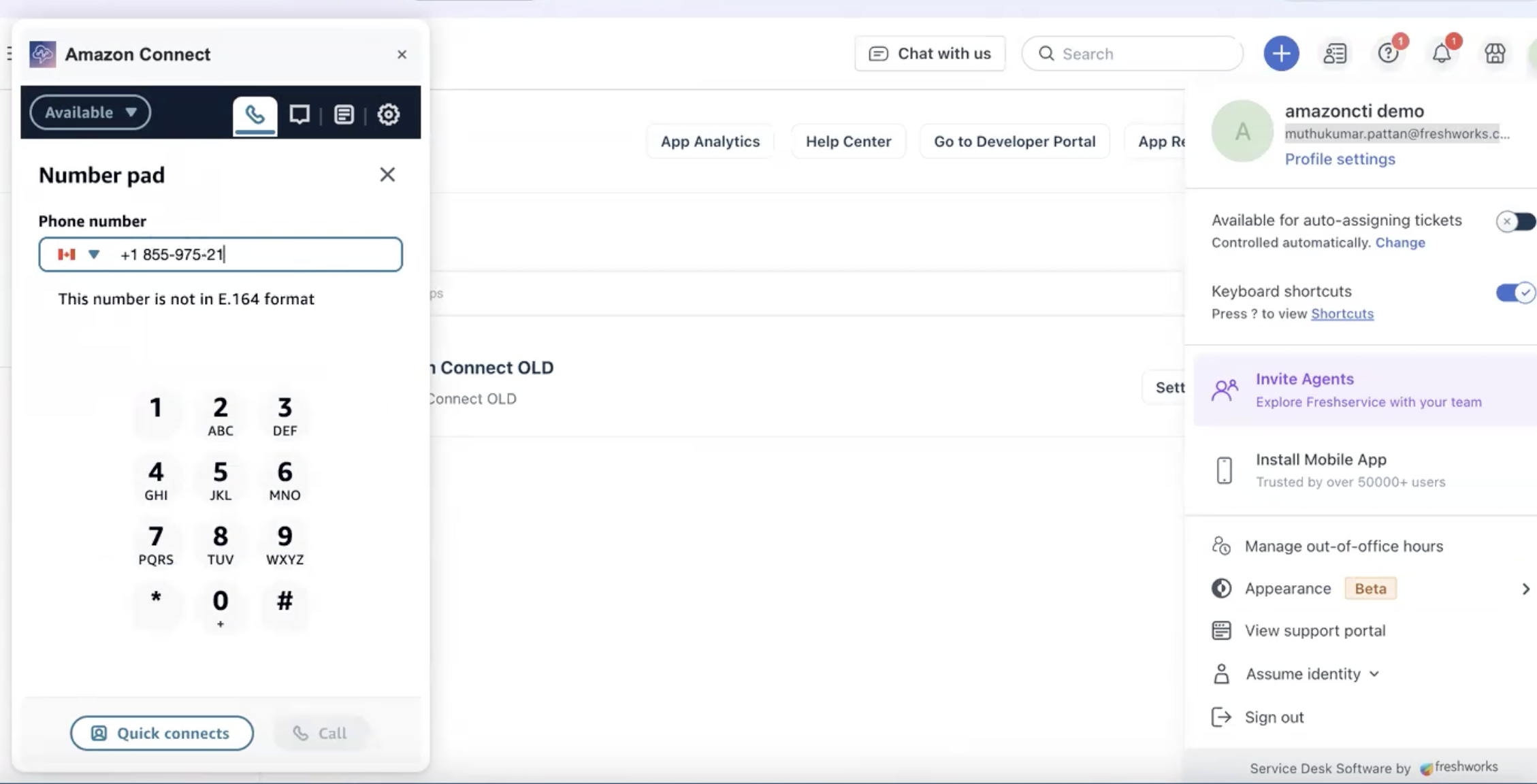Open the help question mark icon
This screenshot has width=1537, height=784.
click(1388, 54)
